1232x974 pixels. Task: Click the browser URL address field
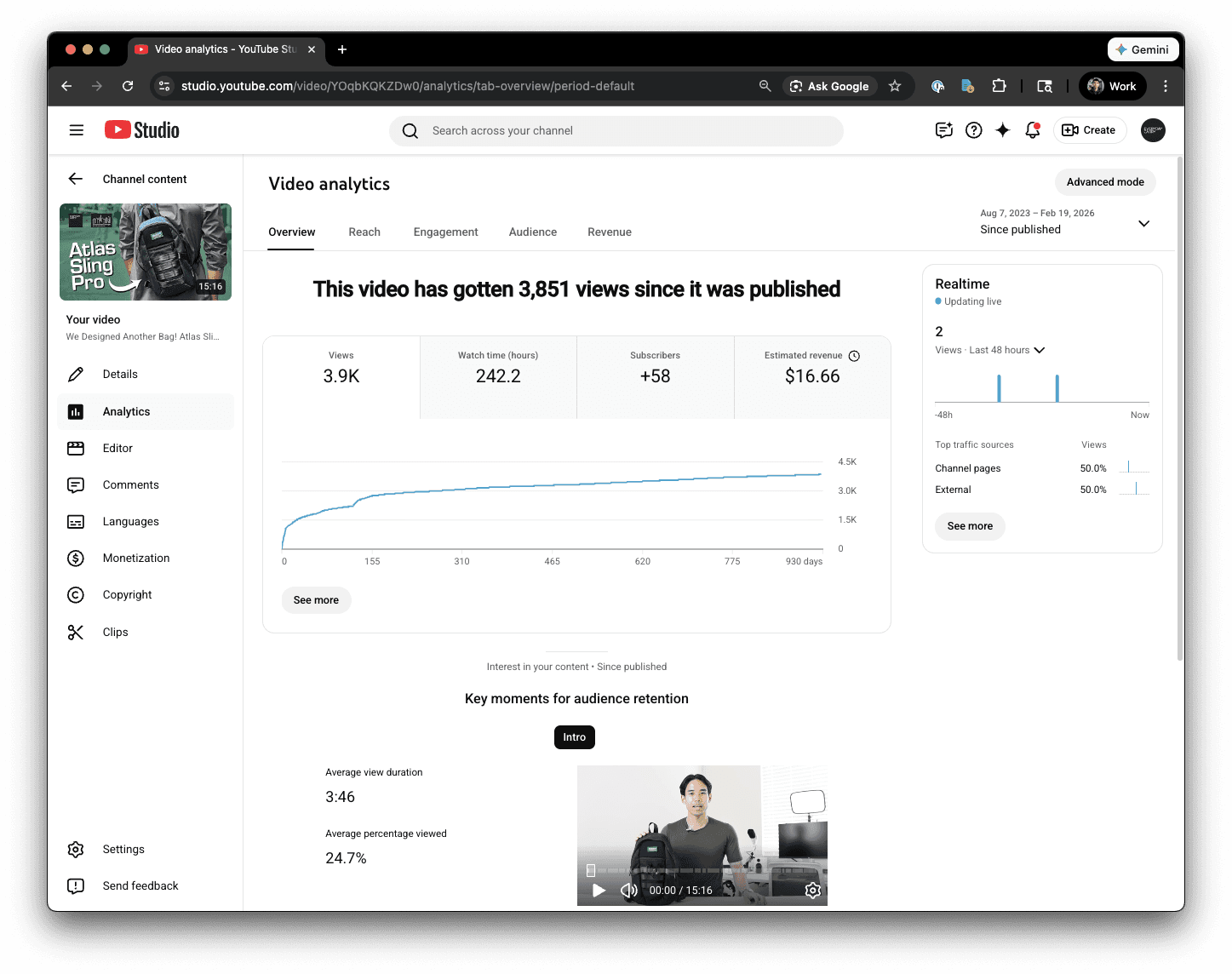pyautogui.click(x=407, y=86)
